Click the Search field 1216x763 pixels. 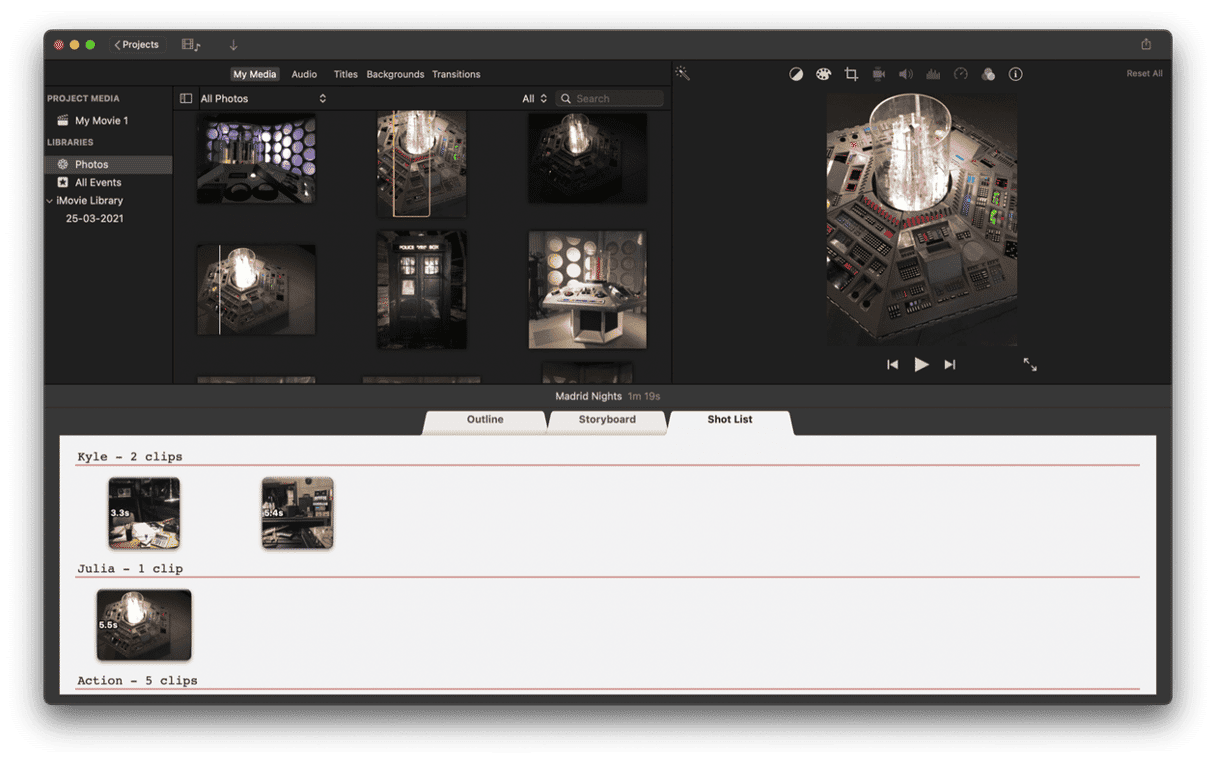point(610,99)
